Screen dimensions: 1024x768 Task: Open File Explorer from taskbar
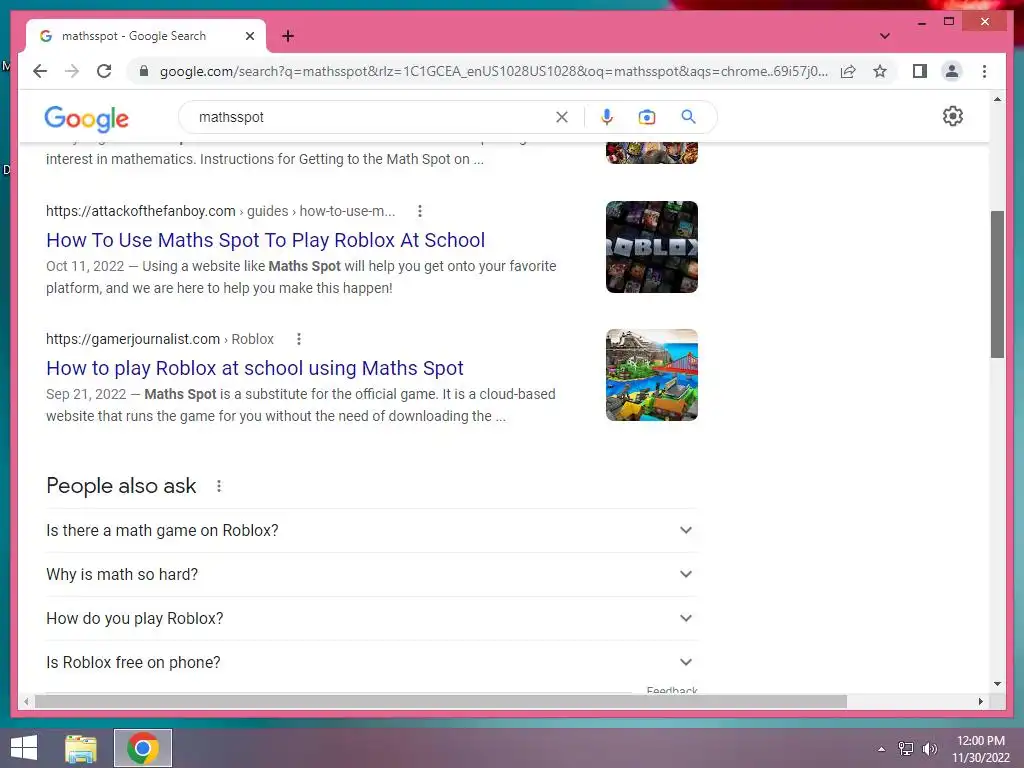tap(81, 748)
